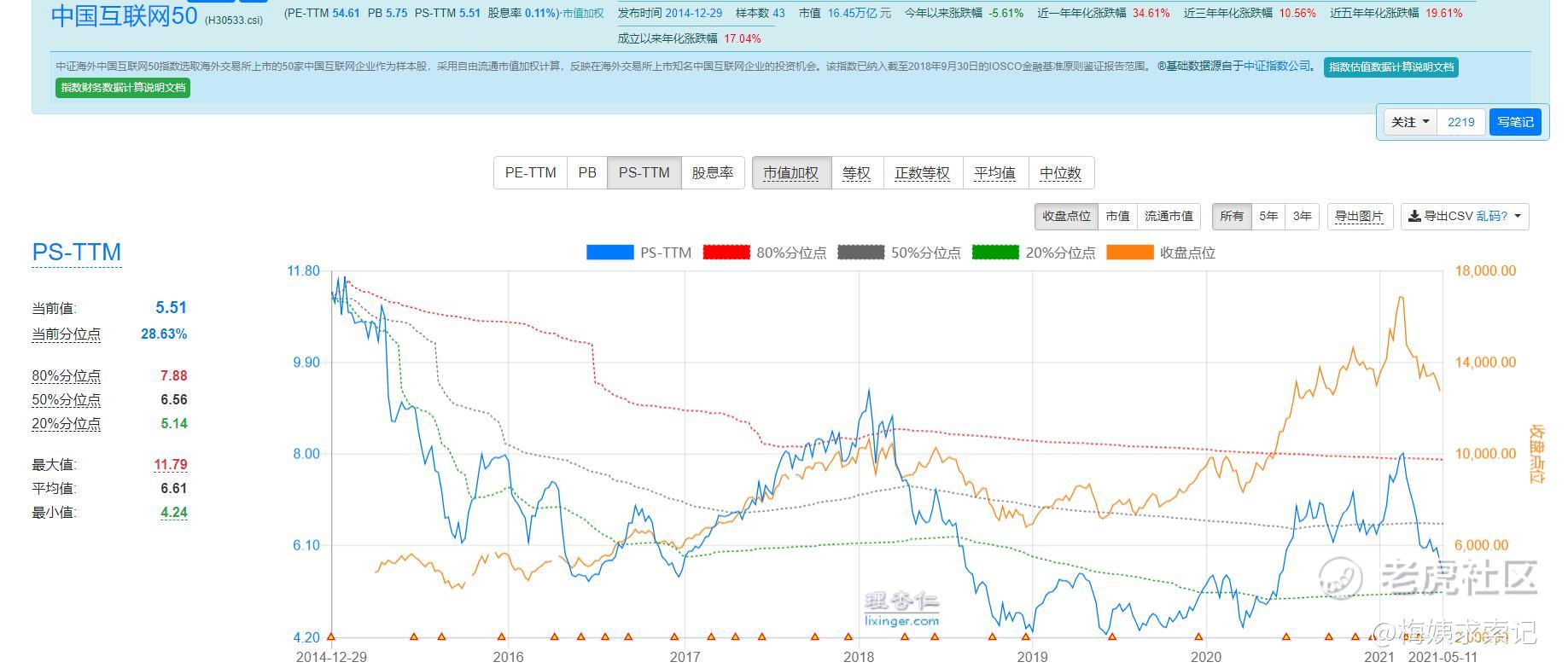Select the PB metric tab
The image size is (1568, 668).
coord(587,172)
